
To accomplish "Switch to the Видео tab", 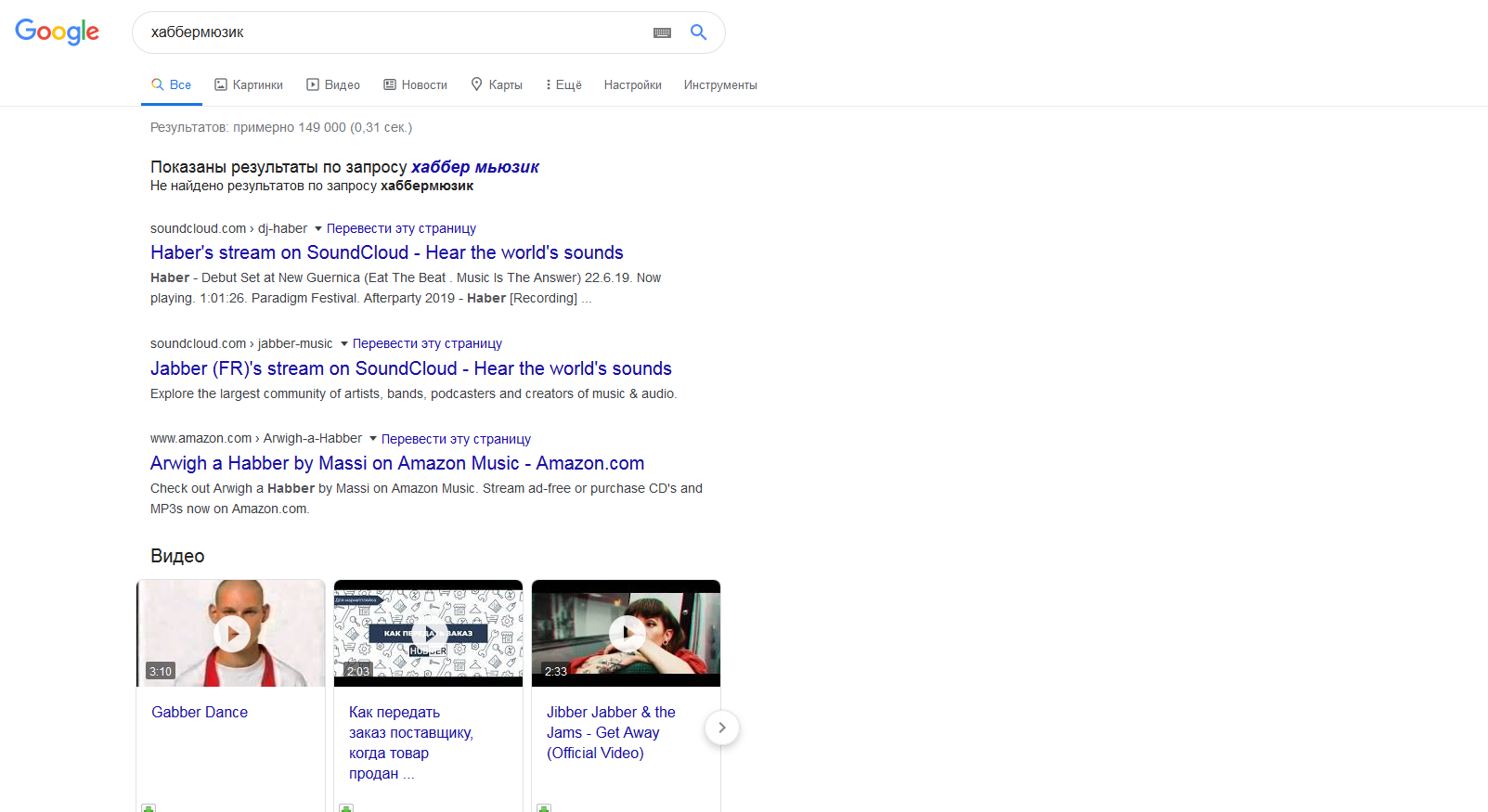I will (x=333, y=84).
